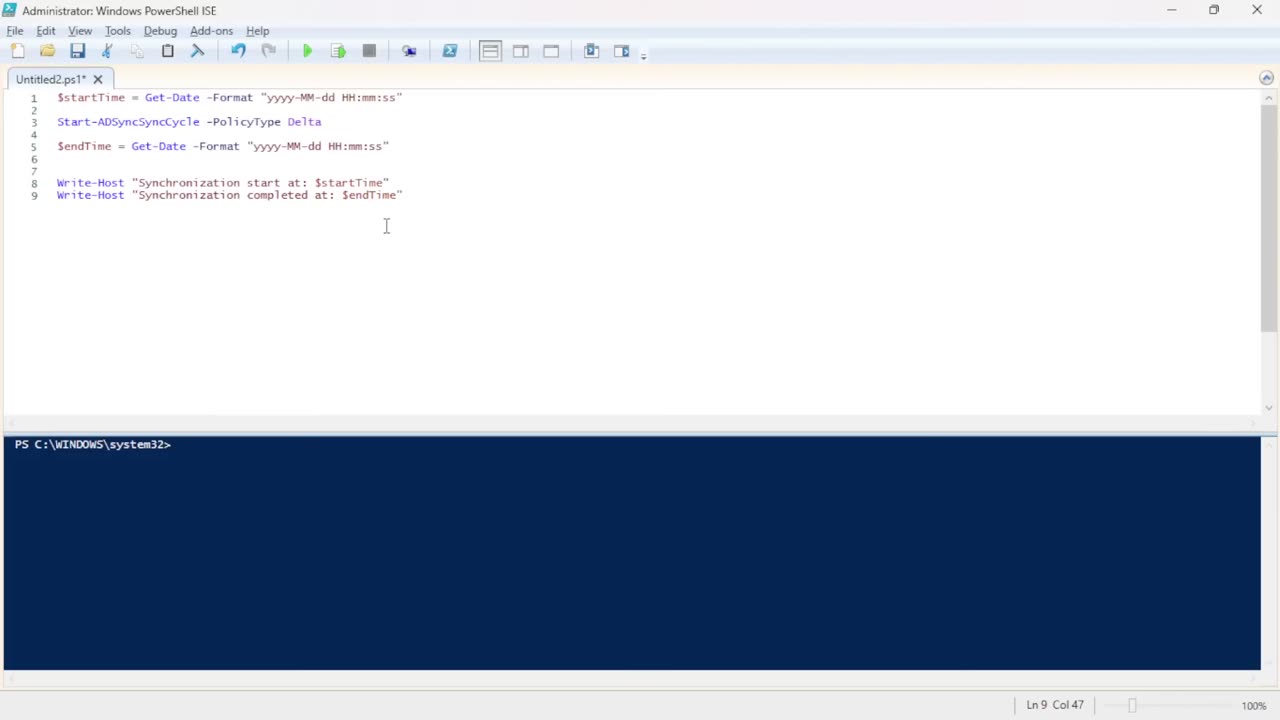Click "Synchronization completed at" string on line 9
Viewport: 1280px width, 720px height.
[267, 195]
